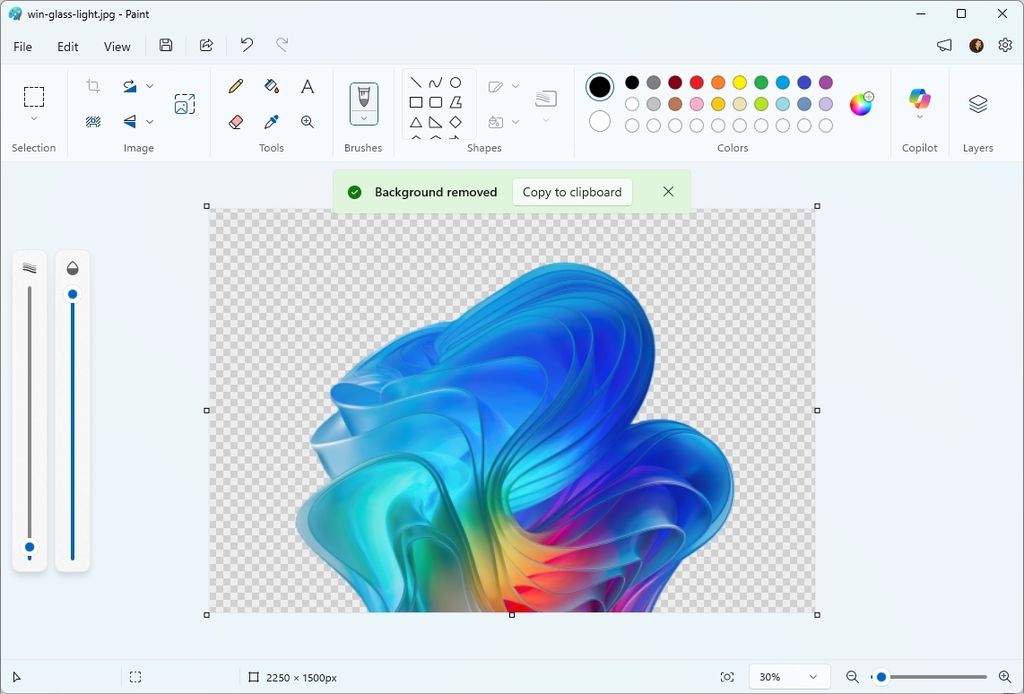
Task: Open the zoom level dropdown in status bar
Action: (x=789, y=677)
